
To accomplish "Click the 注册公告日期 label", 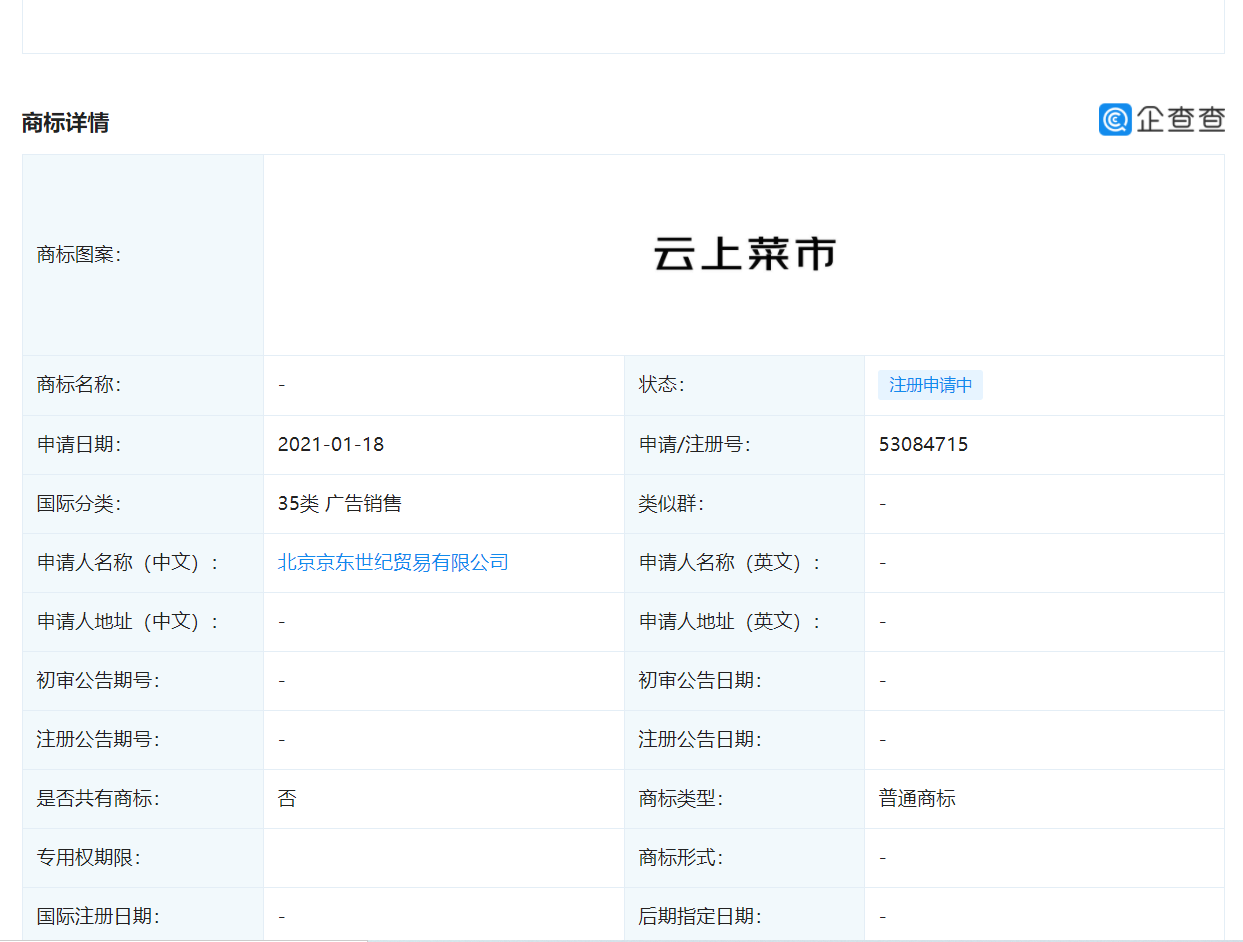I will point(700,740).
